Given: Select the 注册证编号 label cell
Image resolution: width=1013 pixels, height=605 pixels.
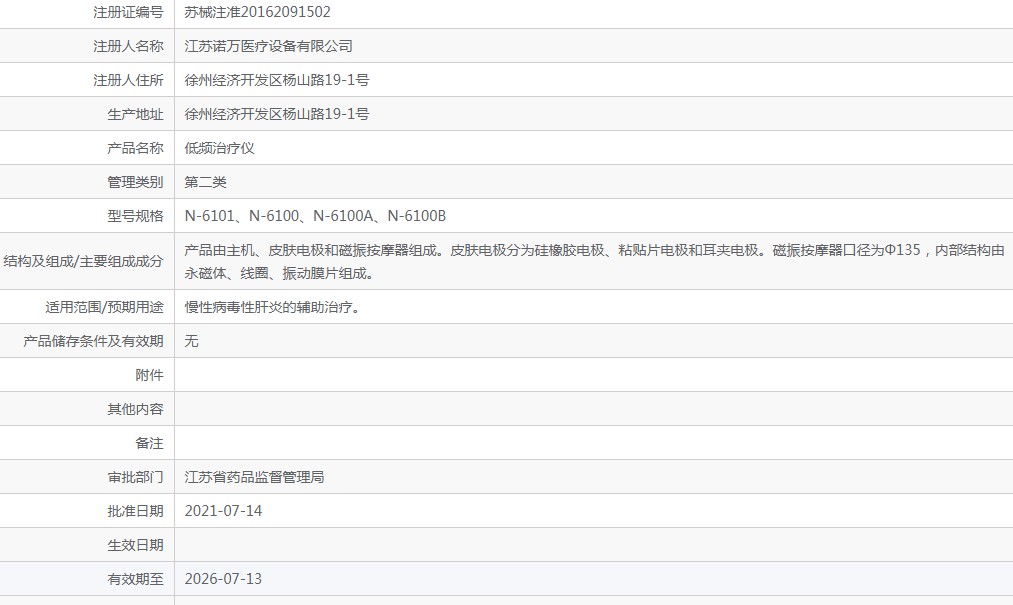Looking at the screenshot, I should (128, 12).
